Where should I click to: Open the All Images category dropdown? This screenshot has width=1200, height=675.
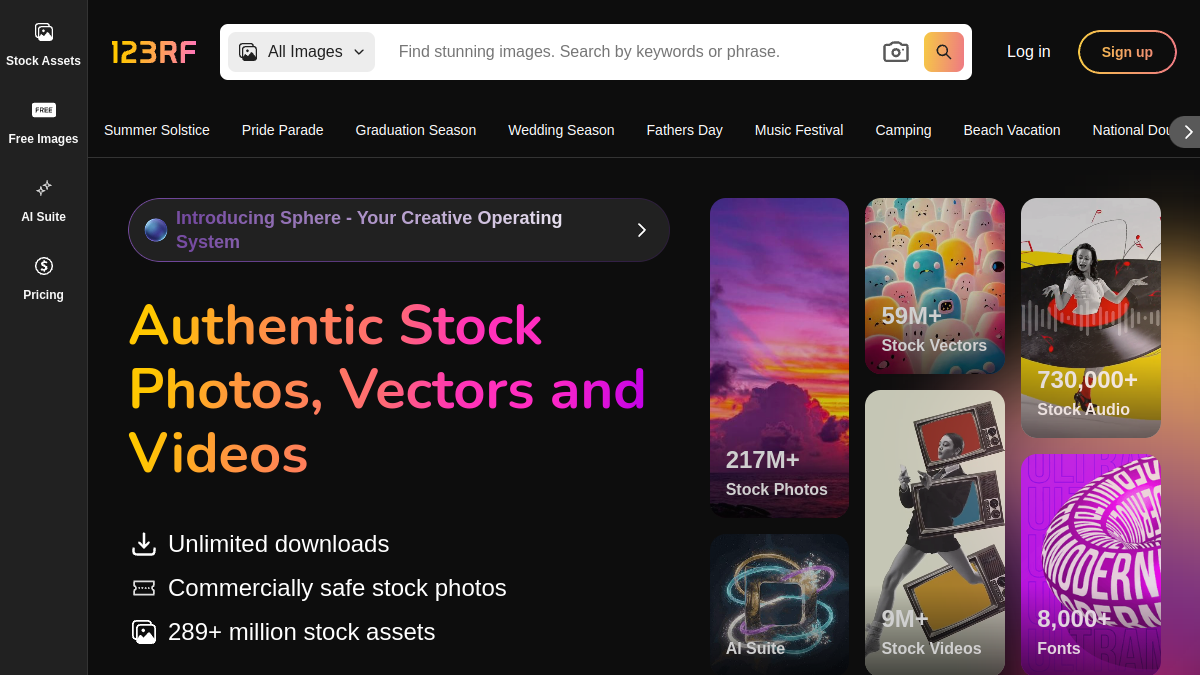tap(301, 52)
